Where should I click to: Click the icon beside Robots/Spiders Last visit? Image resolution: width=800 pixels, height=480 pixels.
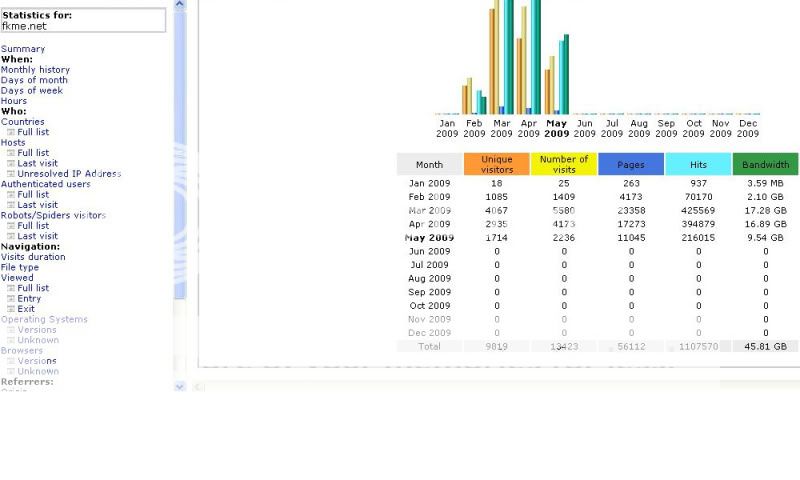(x=11, y=236)
